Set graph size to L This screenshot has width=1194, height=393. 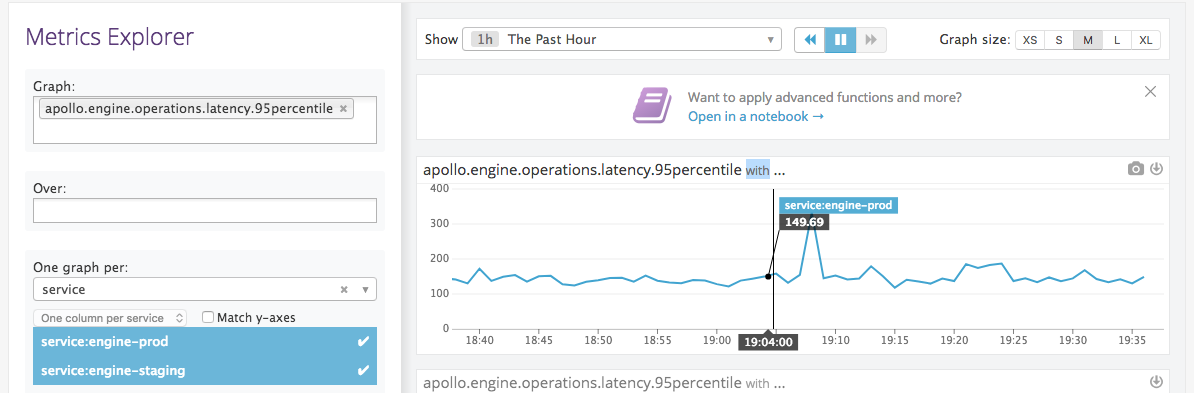click(1116, 40)
